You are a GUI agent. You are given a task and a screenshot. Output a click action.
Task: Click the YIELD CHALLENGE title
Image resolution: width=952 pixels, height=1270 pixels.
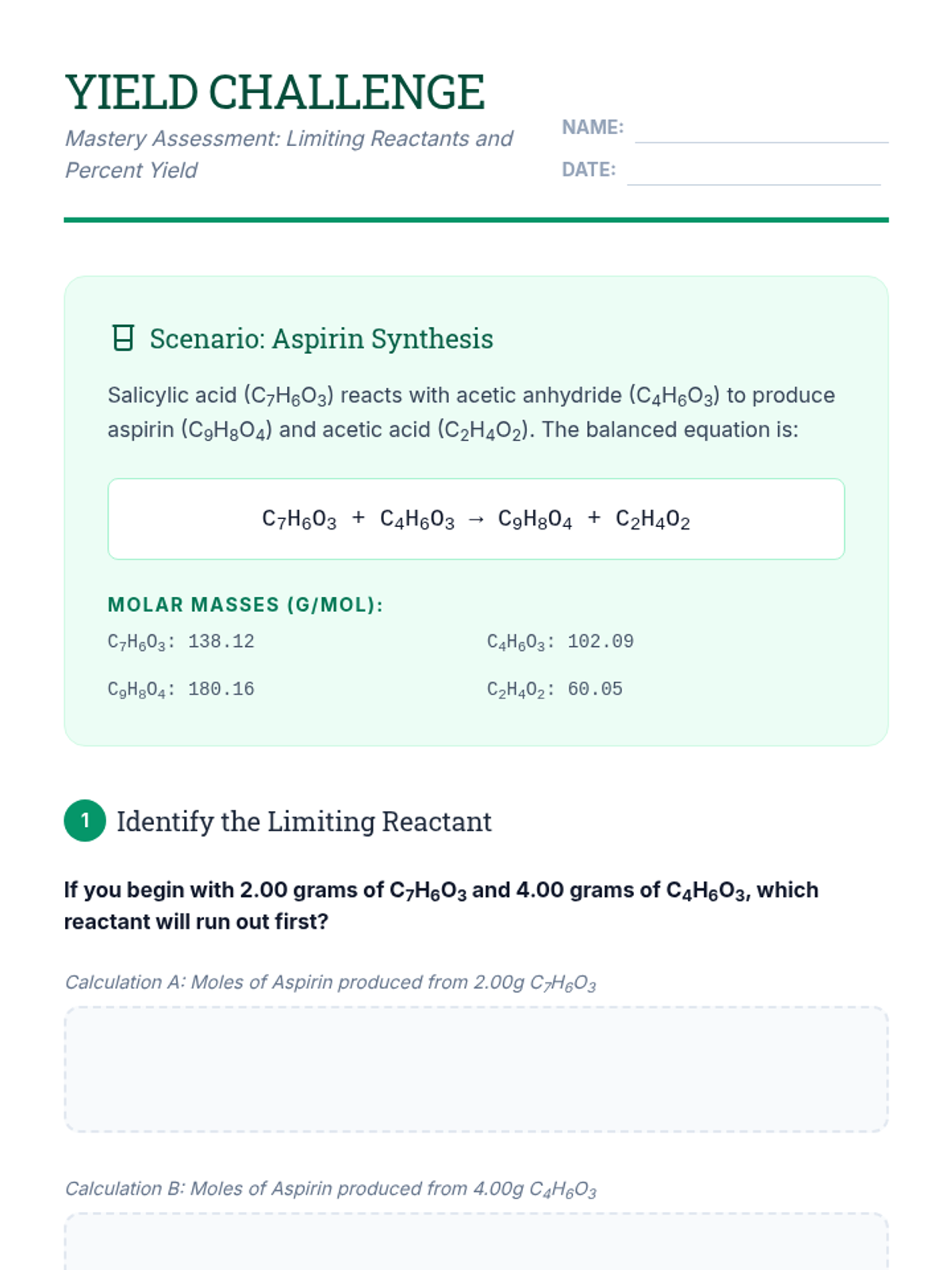pyautogui.click(x=274, y=92)
